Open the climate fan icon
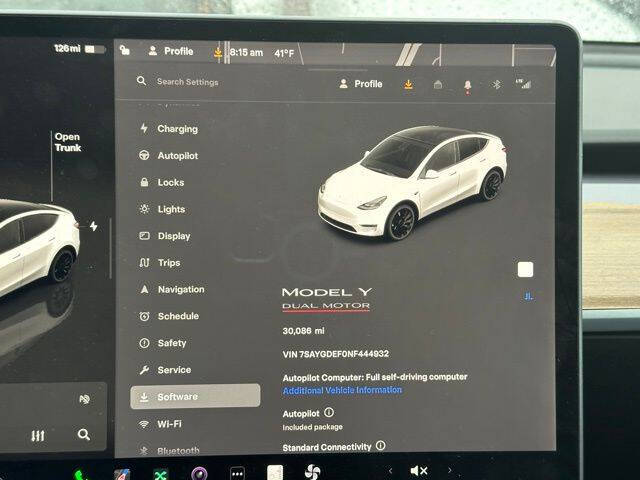The width and height of the screenshot is (640, 480). 312,471
